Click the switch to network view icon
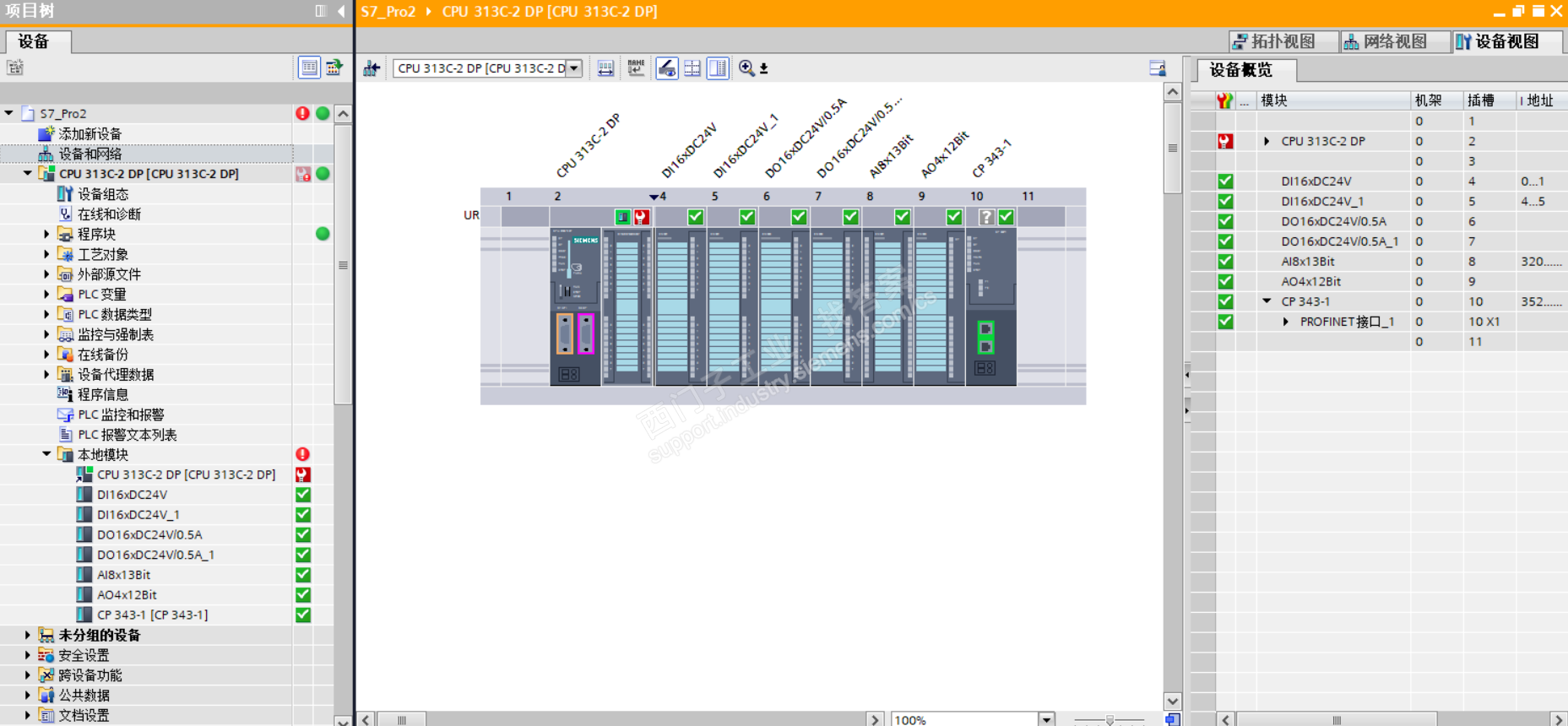This screenshot has width=1568, height=726. point(372,68)
